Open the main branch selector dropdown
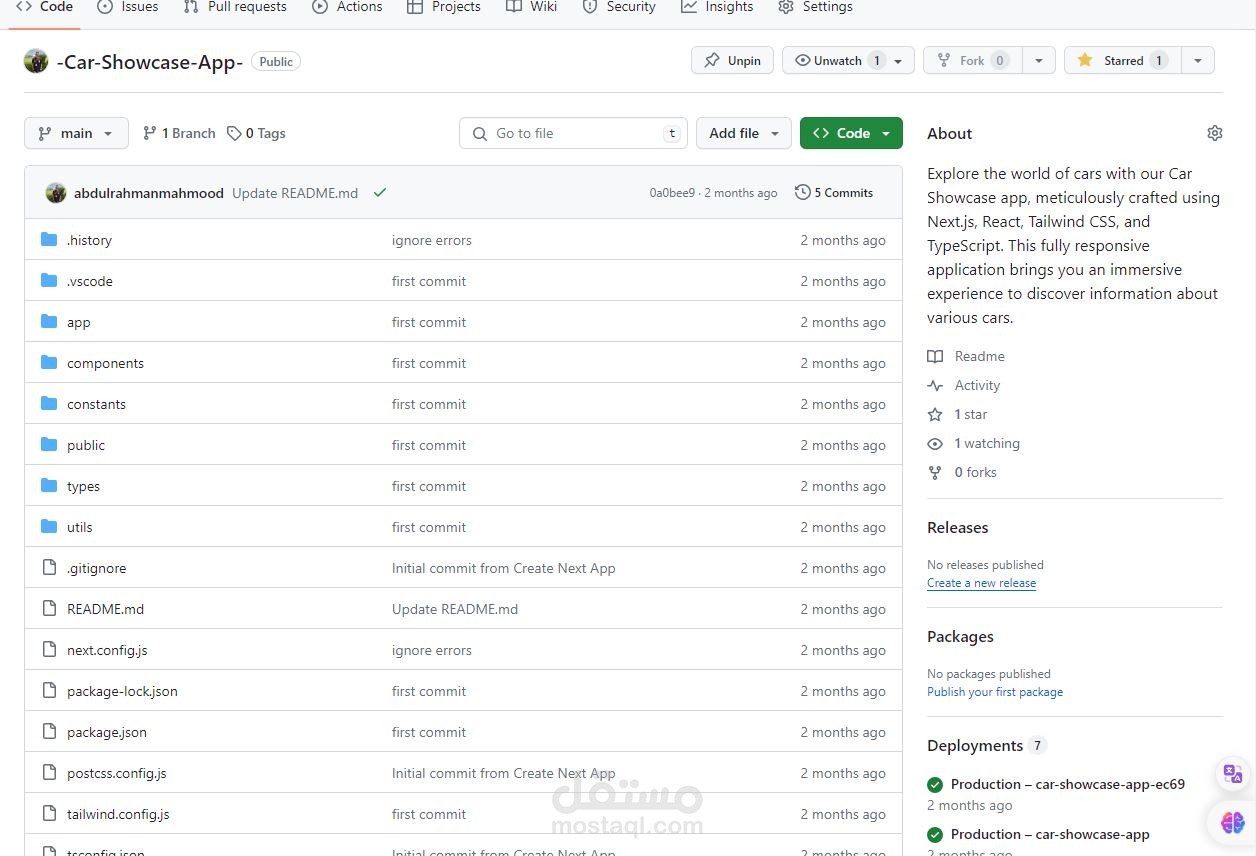Viewport: 1256px width, 856px height. tap(76, 133)
